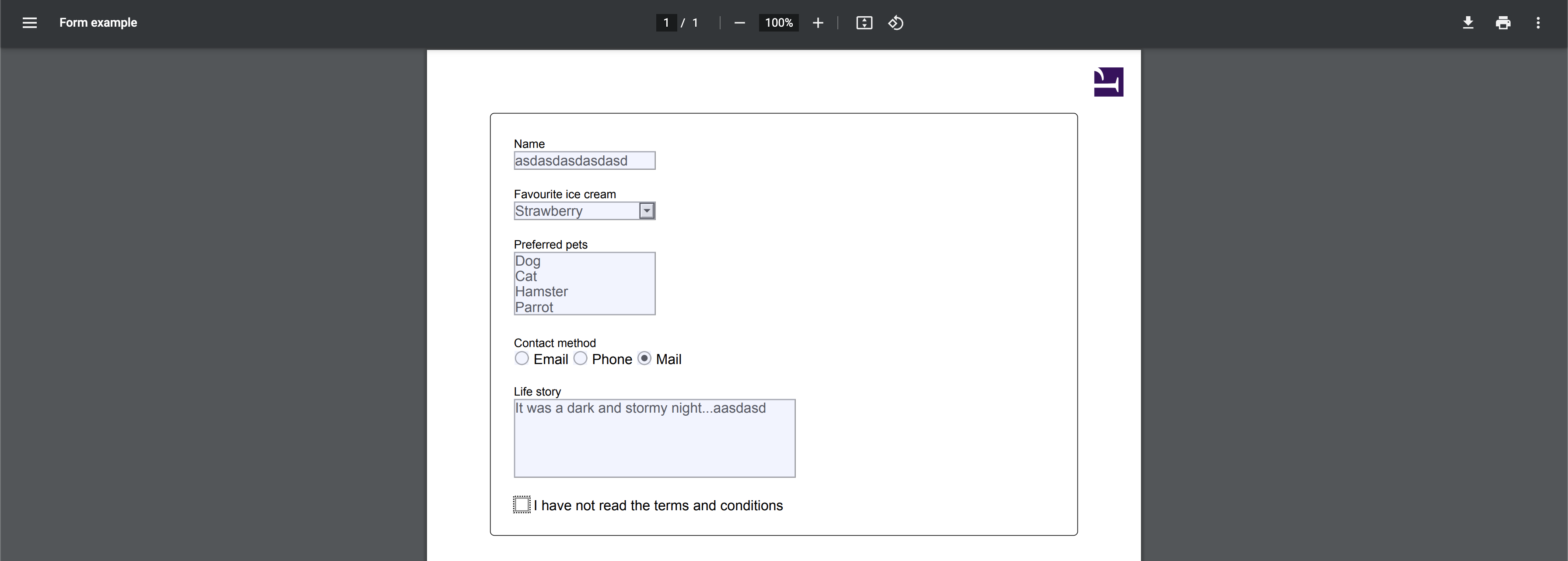Download the PDF file
Image resolution: width=1568 pixels, height=561 pixels.
click(1468, 23)
